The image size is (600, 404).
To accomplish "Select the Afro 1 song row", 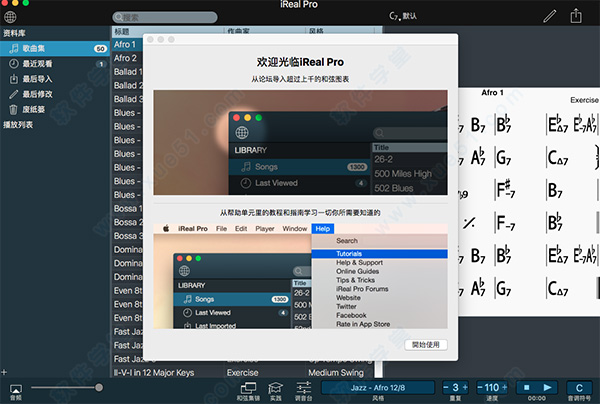I will pyautogui.click(x=127, y=44).
